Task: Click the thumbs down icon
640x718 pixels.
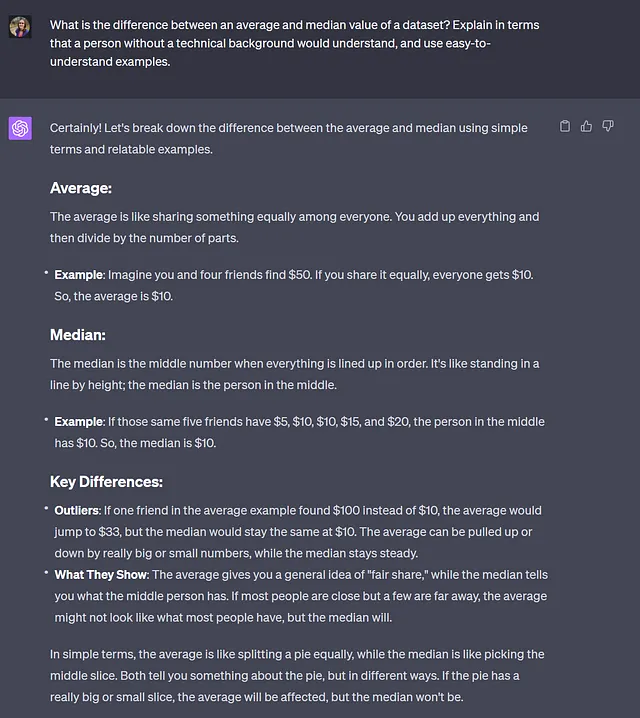Action: [608, 126]
